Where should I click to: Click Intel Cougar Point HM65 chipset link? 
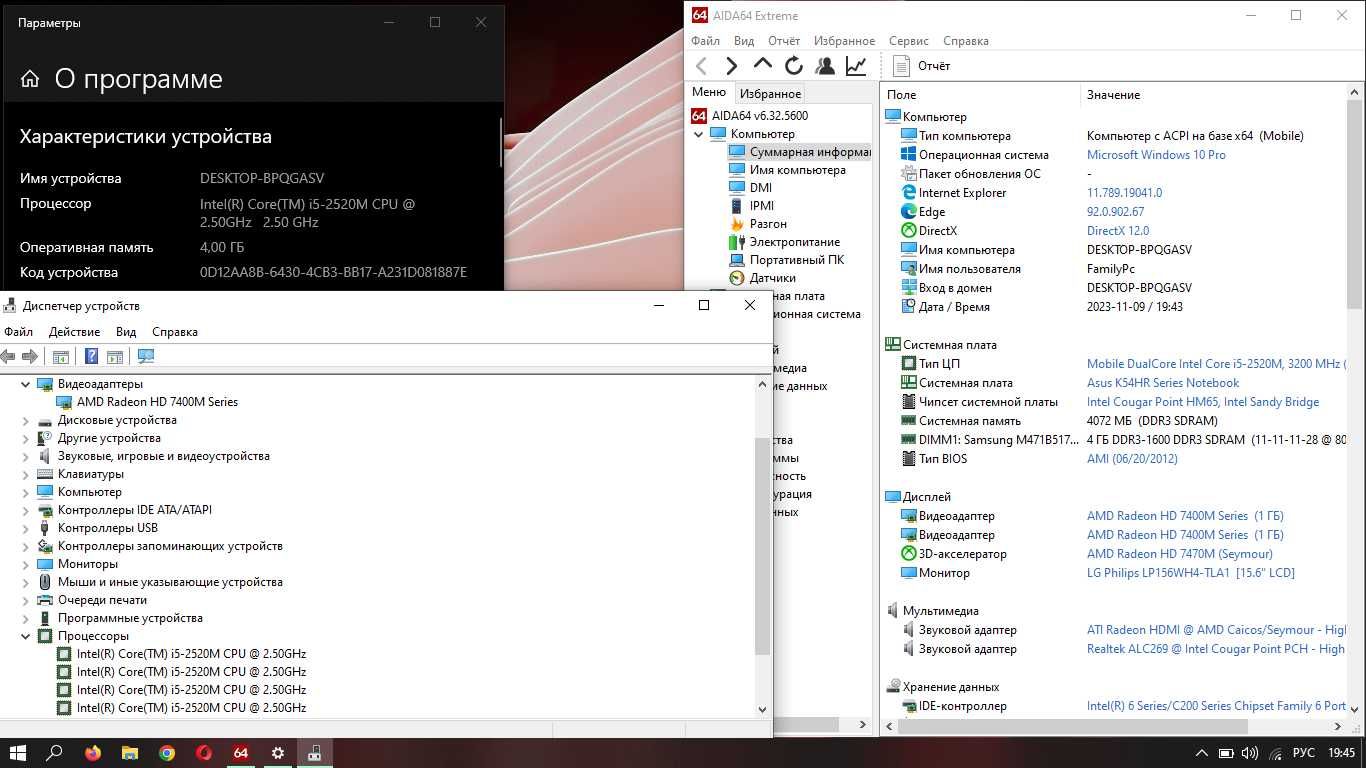point(1203,402)
